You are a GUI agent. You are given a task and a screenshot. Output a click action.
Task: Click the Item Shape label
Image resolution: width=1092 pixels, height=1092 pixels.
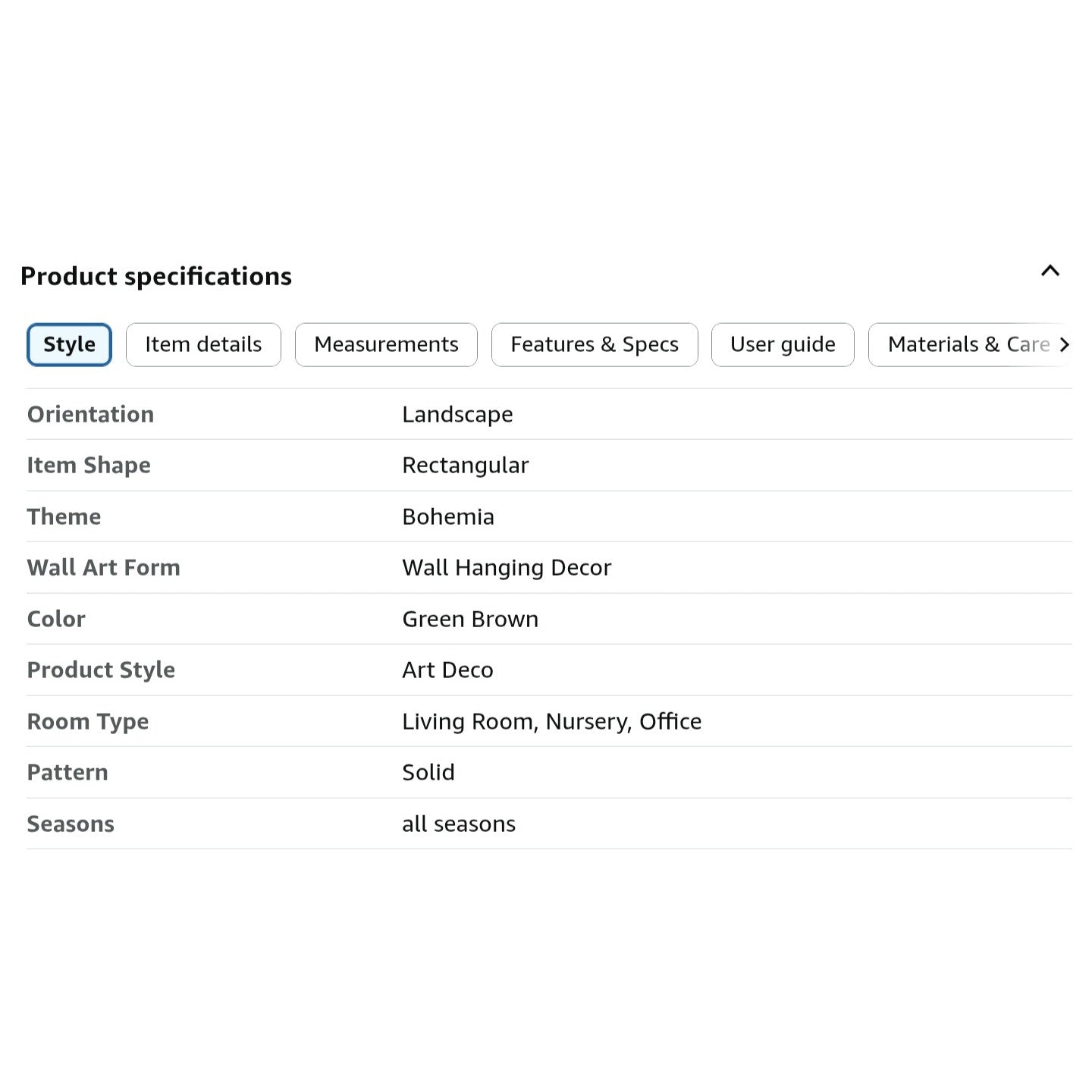point(89,466)
